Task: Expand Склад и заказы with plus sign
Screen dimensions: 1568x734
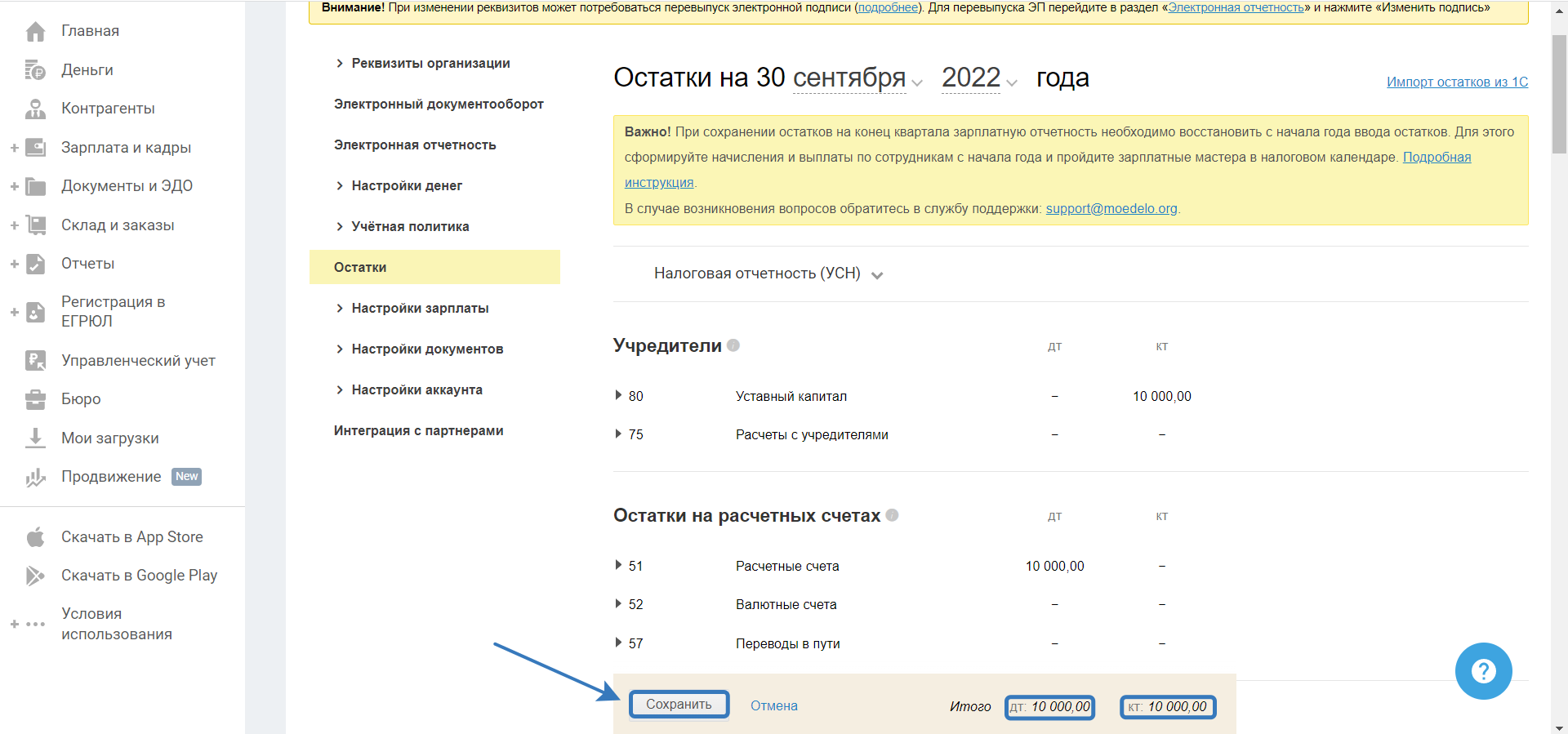Action: (x=14, y=225)
